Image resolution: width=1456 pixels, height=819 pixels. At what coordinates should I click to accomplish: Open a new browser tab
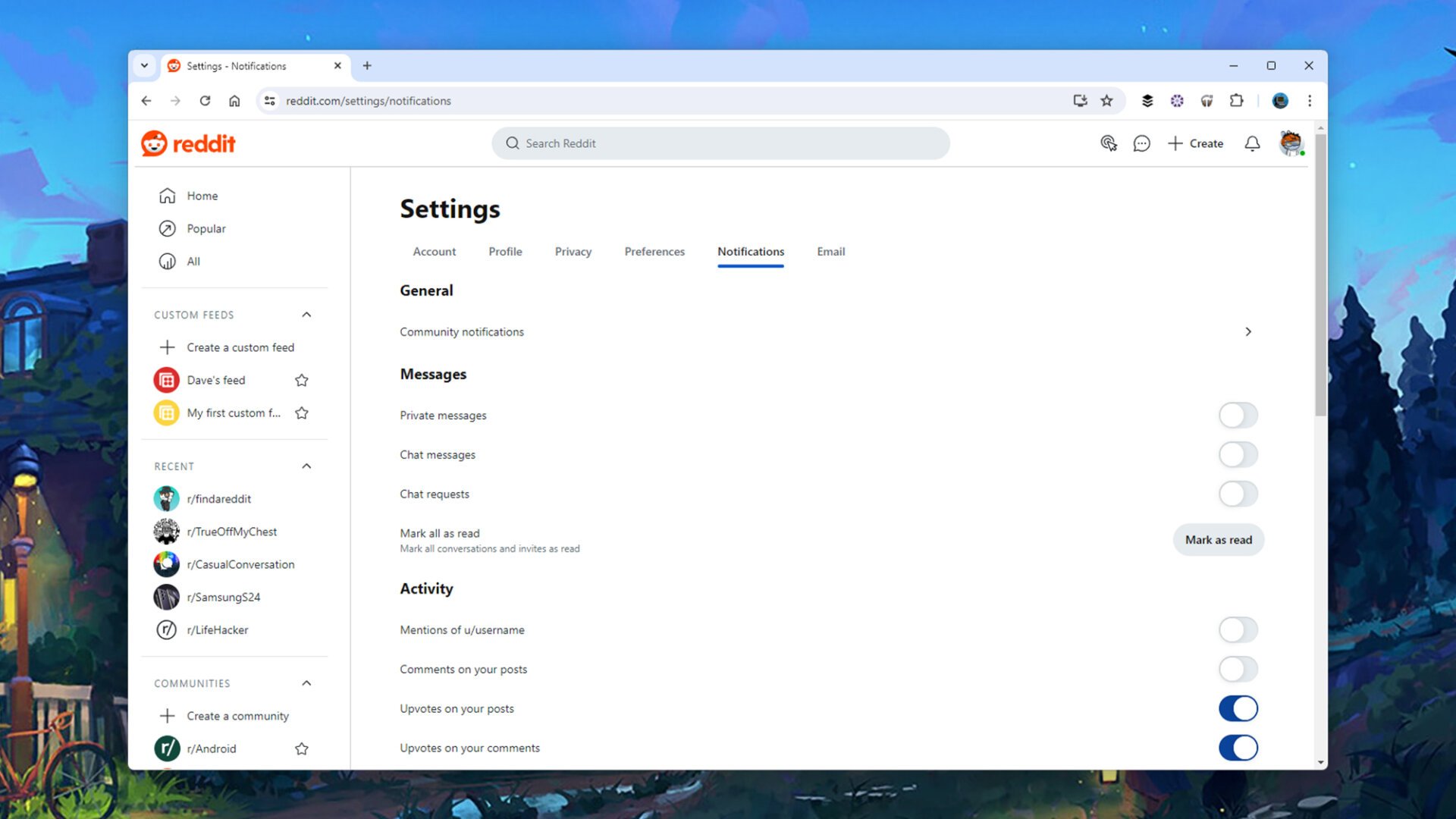tap(367, 66)
